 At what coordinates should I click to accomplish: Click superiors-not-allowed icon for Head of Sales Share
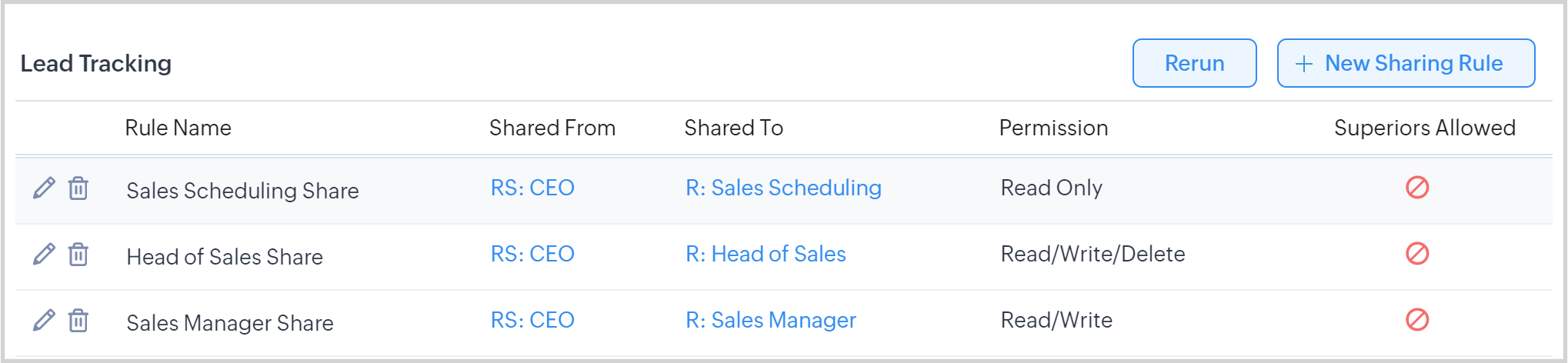[x=1416, y=253]
